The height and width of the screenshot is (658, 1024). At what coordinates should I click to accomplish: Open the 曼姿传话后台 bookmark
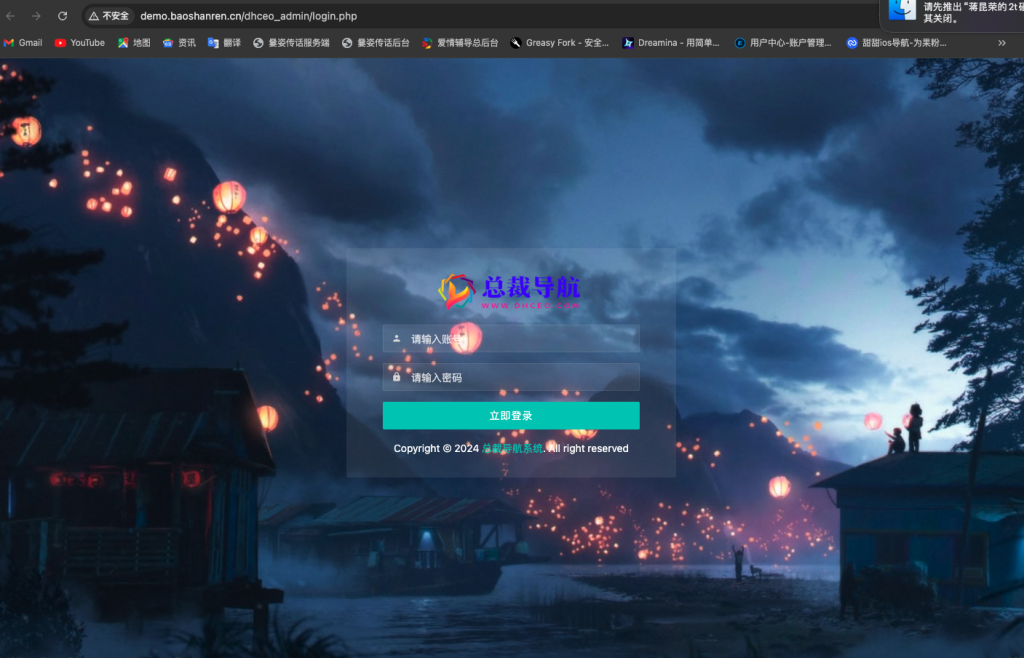tap(376, 42)
